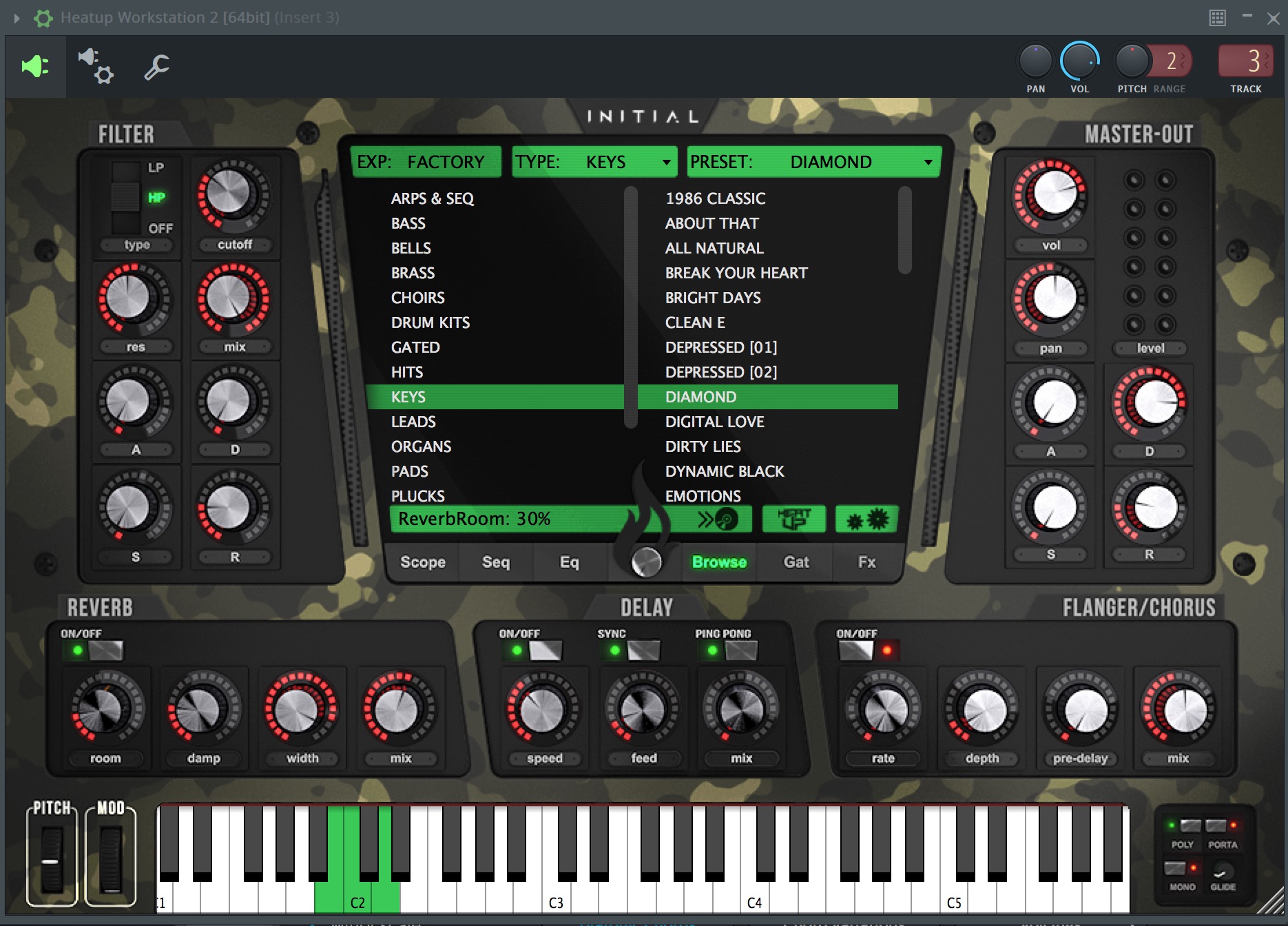Click the channel PAN knob in top bar
Image resolution: width=1288 pixels, height=926 pixels.
1035,62
